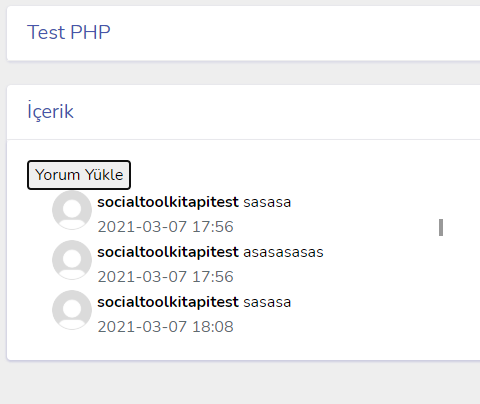Open avatar of first sasasa comment at 17:56
The image size is (480, 404).
coord(72,210)
